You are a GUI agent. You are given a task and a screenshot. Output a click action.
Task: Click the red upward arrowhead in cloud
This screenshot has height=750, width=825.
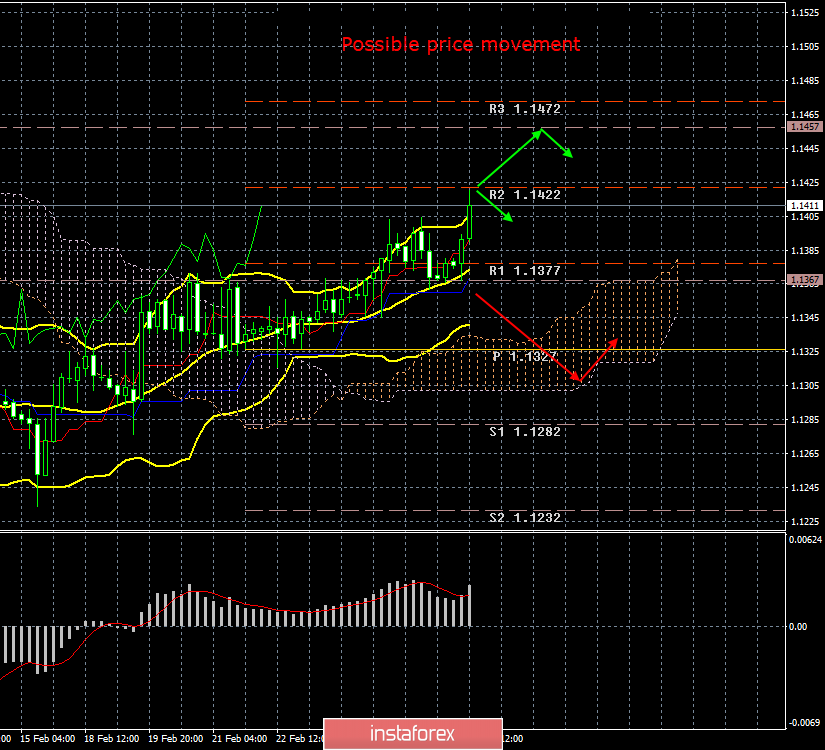pos(612,343)
